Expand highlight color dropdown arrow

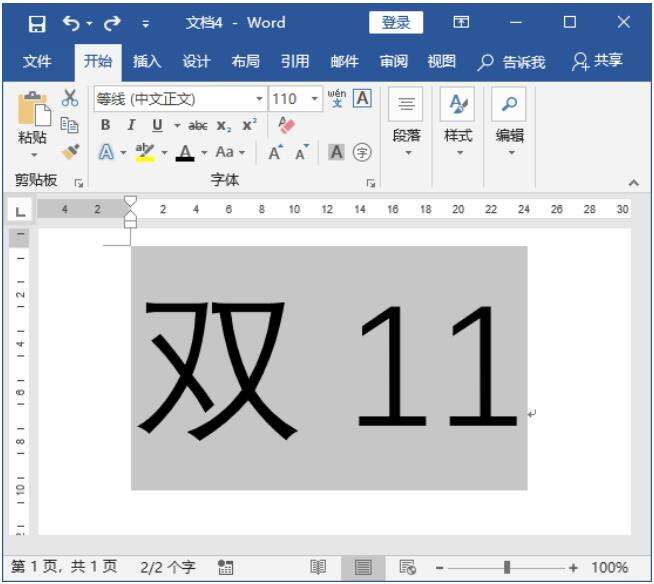(164, 153)
